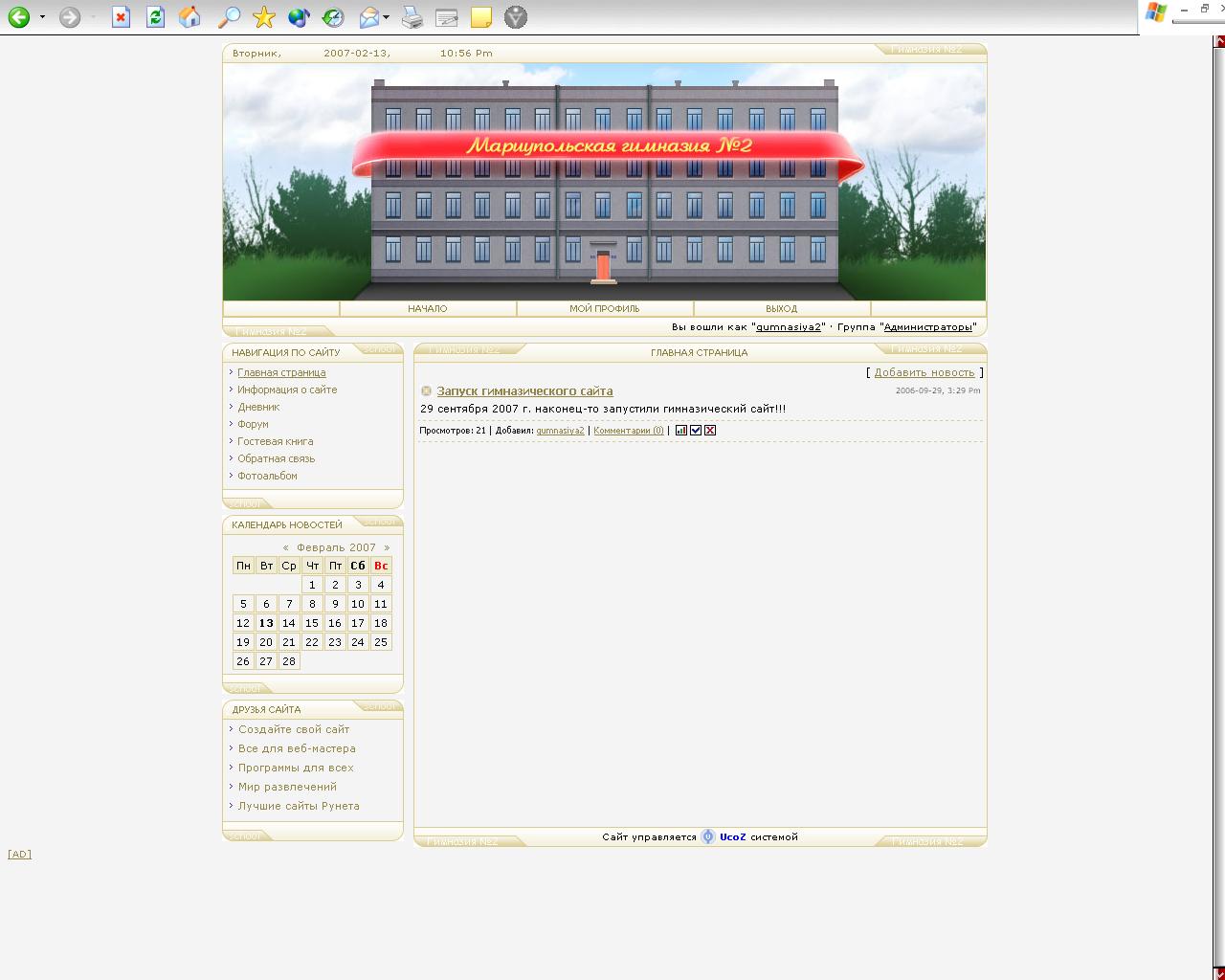This screenshot has width=1225, height=980.
Task: Open the Форум navigation link
Action: click(x=253, y=425)
